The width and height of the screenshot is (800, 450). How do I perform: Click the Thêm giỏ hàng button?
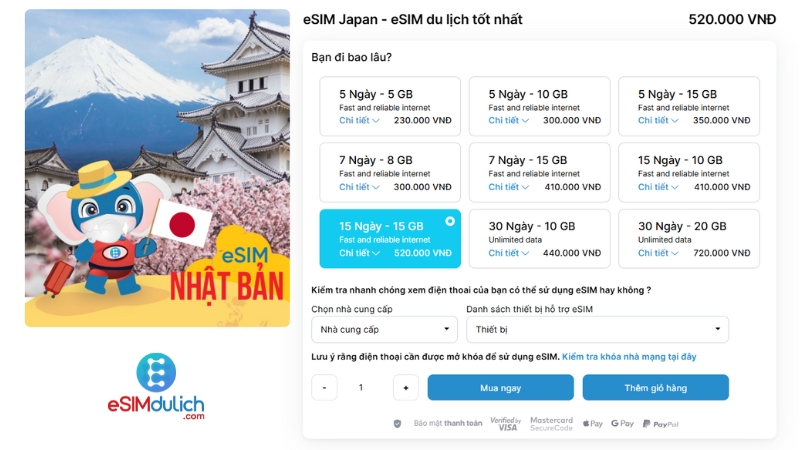656,388
